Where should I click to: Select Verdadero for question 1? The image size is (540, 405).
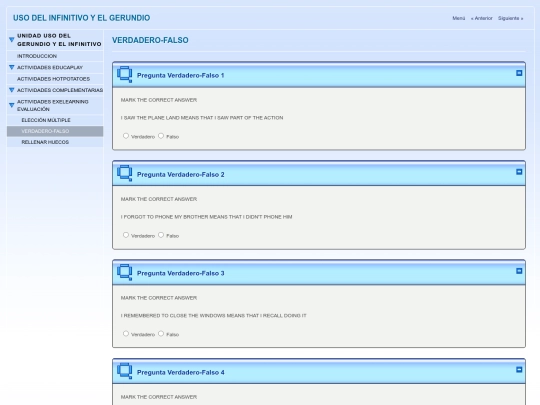[126, 136]
